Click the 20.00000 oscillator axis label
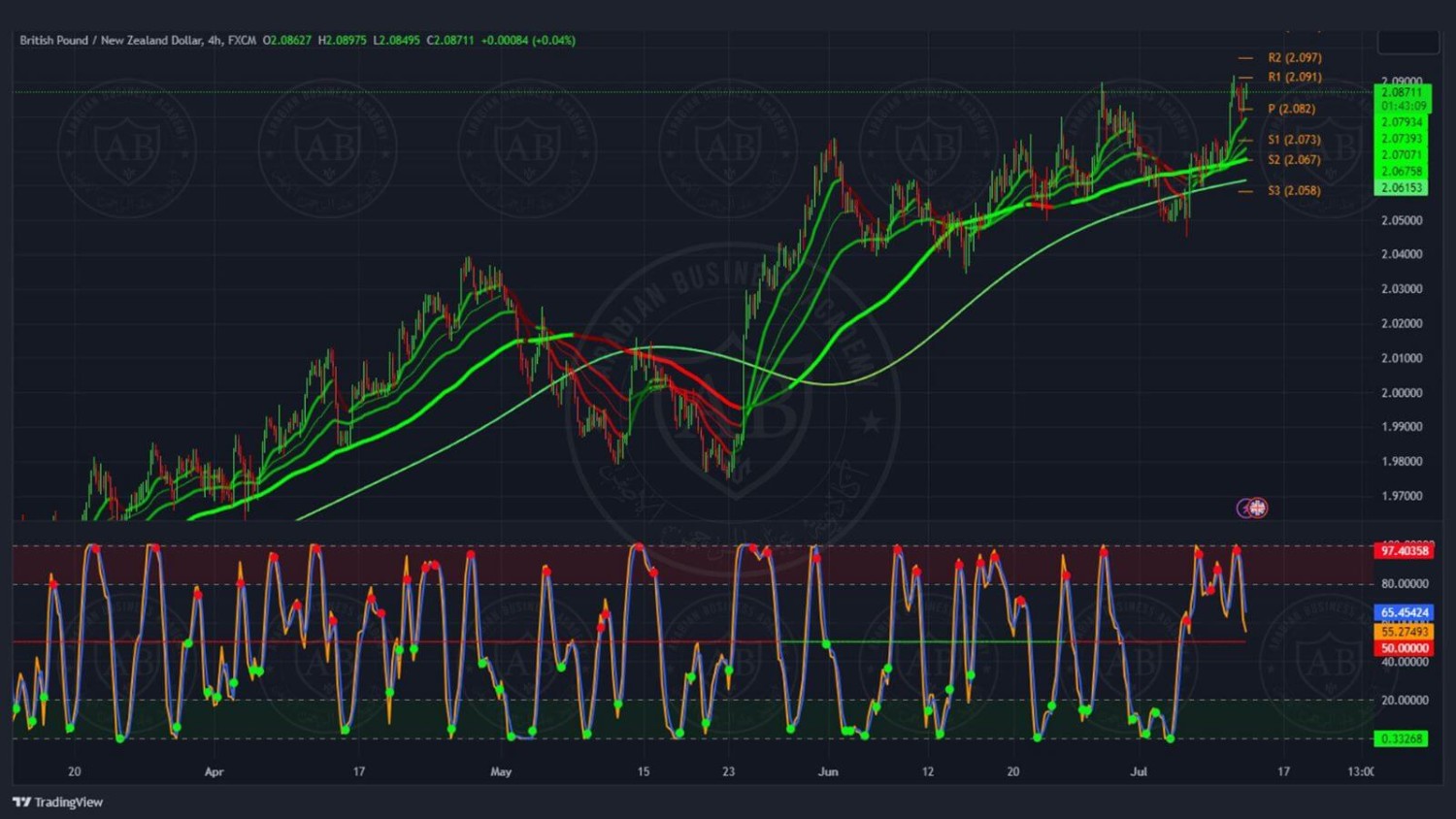The height and width of the screenshot is (819, 1456). pyautogui.click(x=1406, y=700)
